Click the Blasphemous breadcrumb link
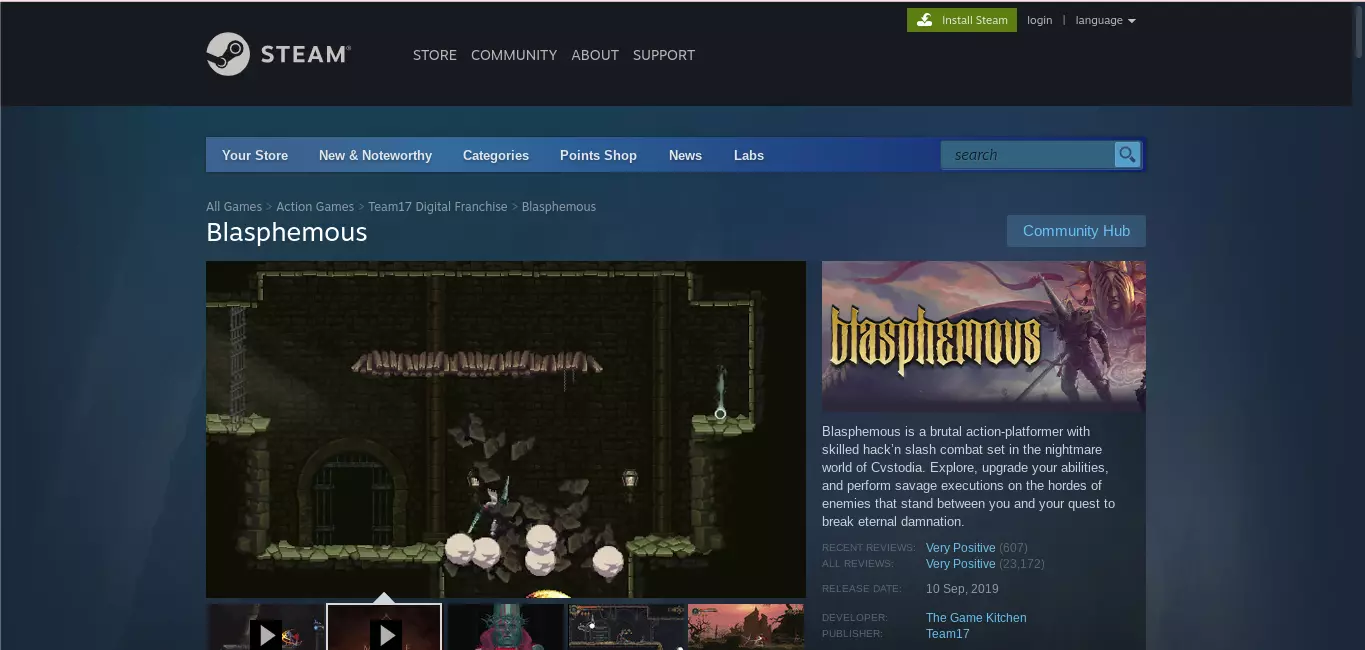1365x650 pixels. coord(559,207)
